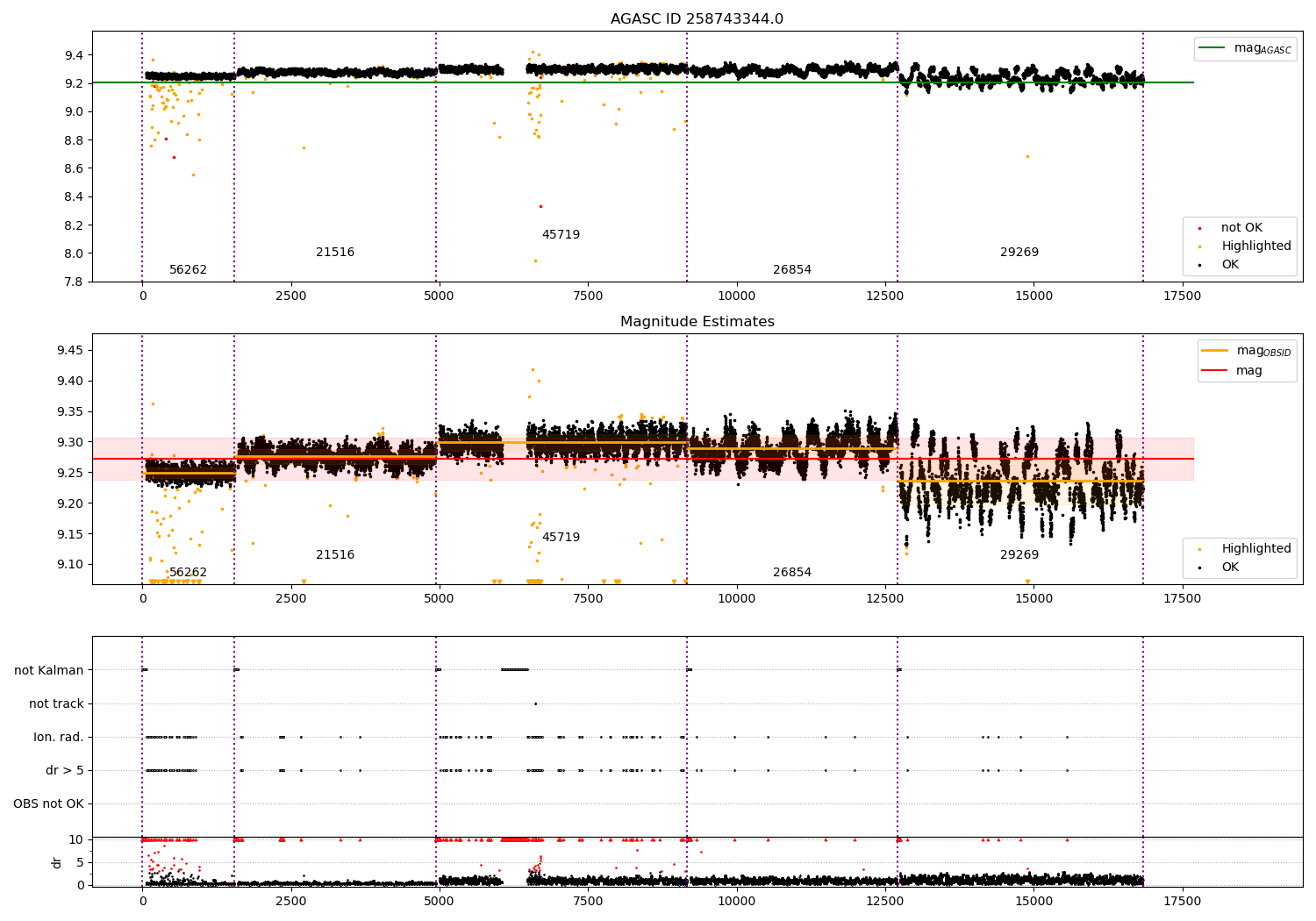Viewport: 1316px width, 921px height.
Task: Click y-axis tick 8.6 in top plot
Action: (74, 169)
